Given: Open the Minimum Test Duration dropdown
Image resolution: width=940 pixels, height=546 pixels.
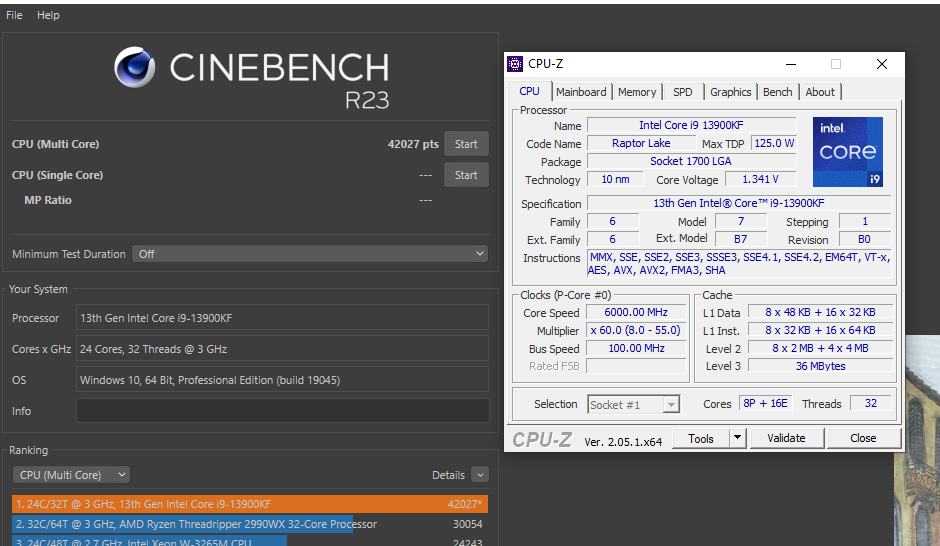Looking at the screenshot, I should click(310, 254).
